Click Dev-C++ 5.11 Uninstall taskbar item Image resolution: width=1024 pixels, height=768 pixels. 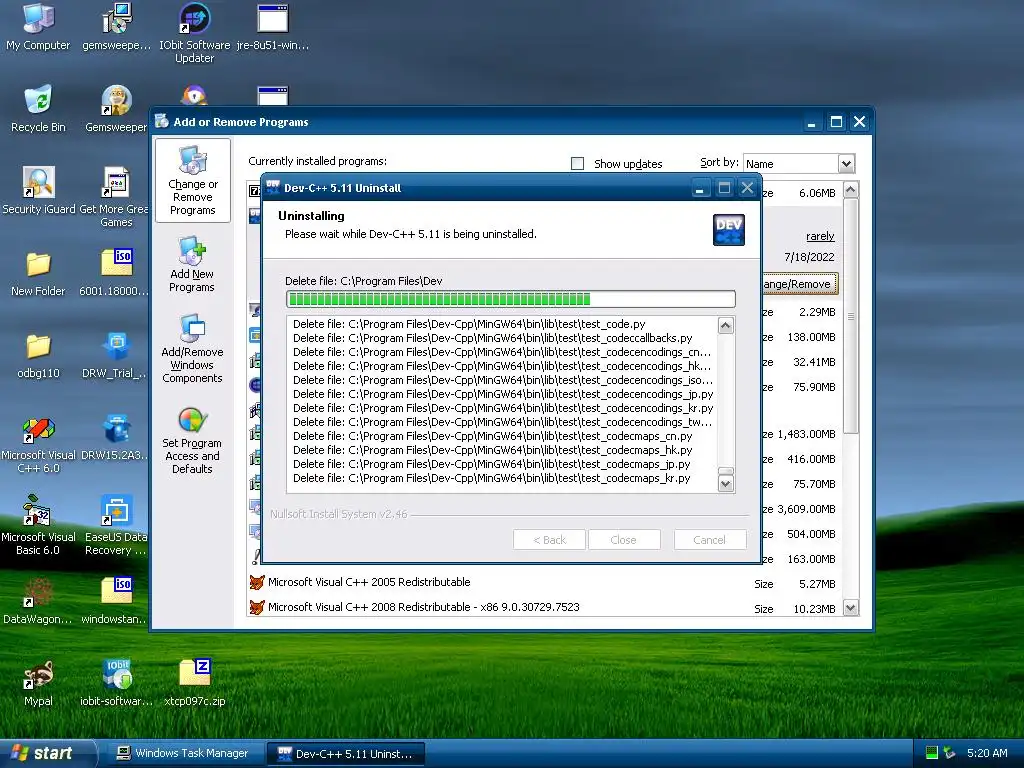tap(347, 754)
